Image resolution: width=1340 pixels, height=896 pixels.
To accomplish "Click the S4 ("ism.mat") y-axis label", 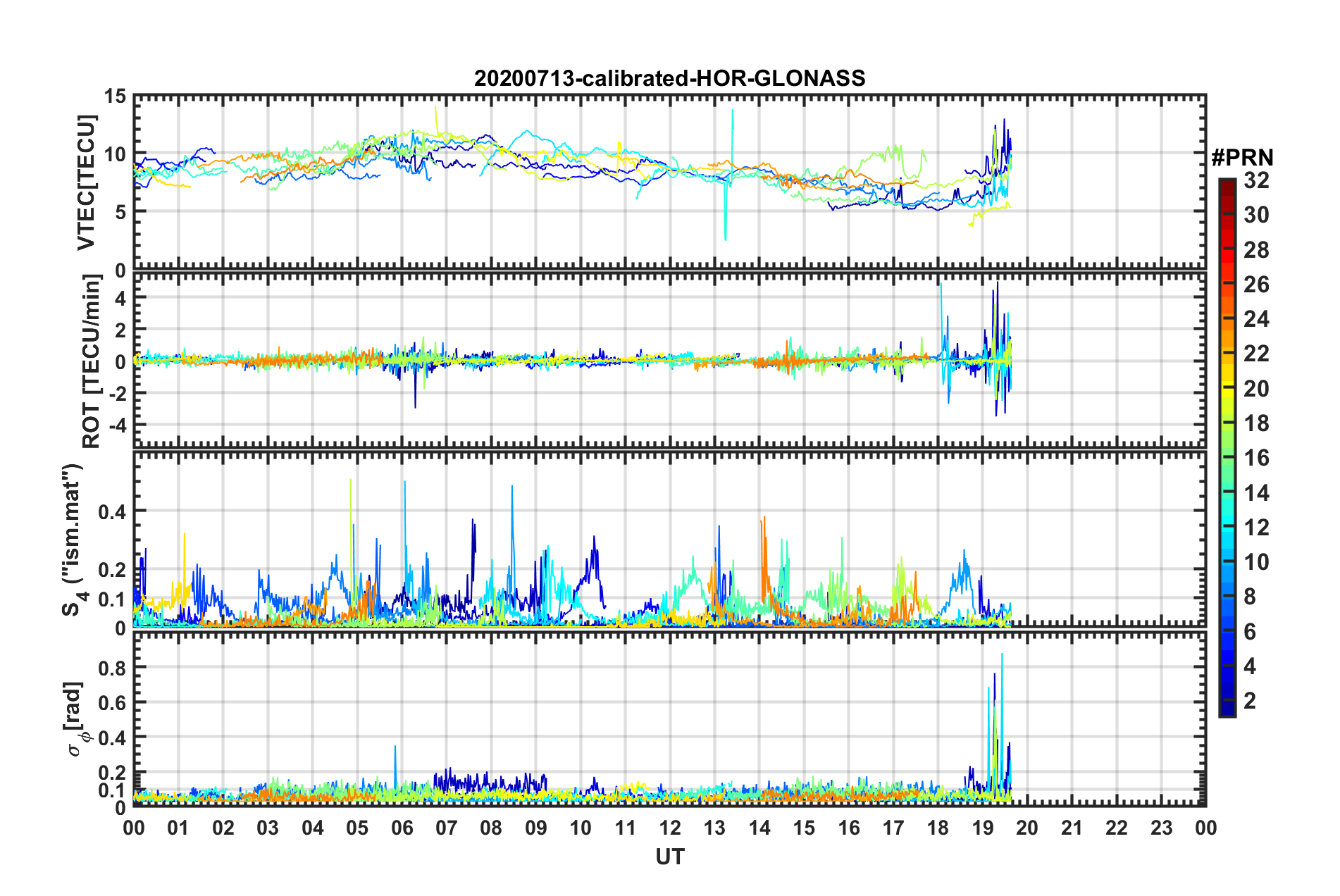I will (74, 540).
